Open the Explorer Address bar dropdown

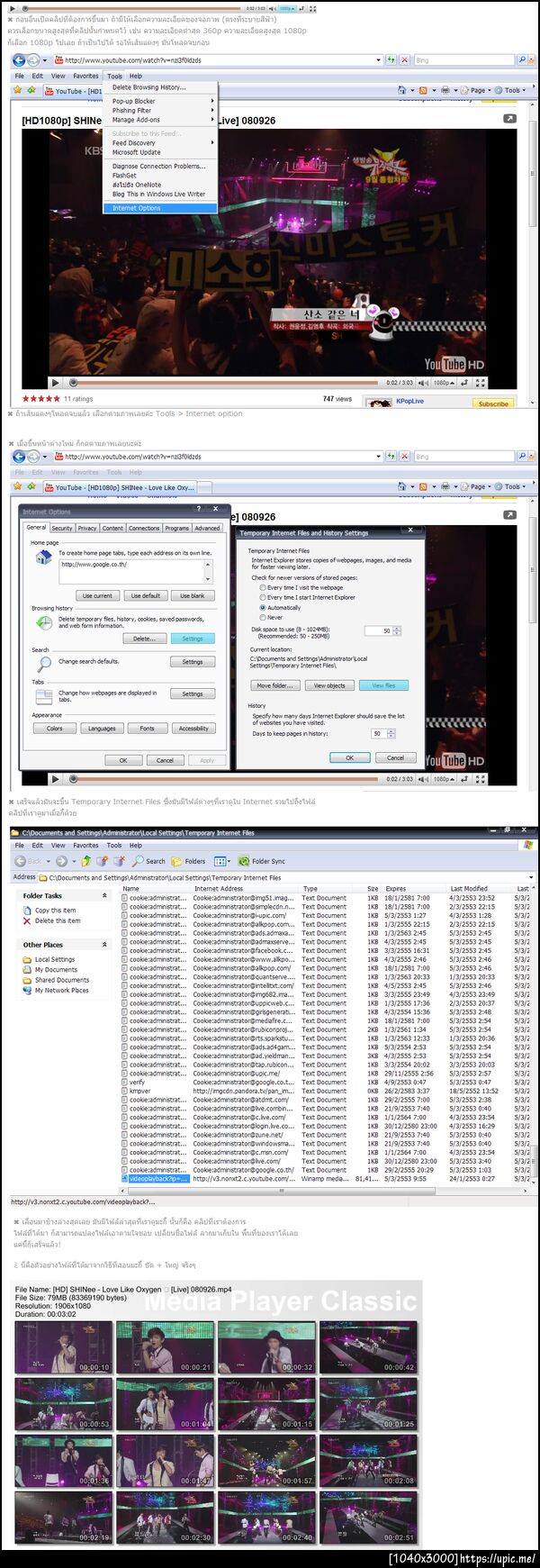click(x=530, y=877)
